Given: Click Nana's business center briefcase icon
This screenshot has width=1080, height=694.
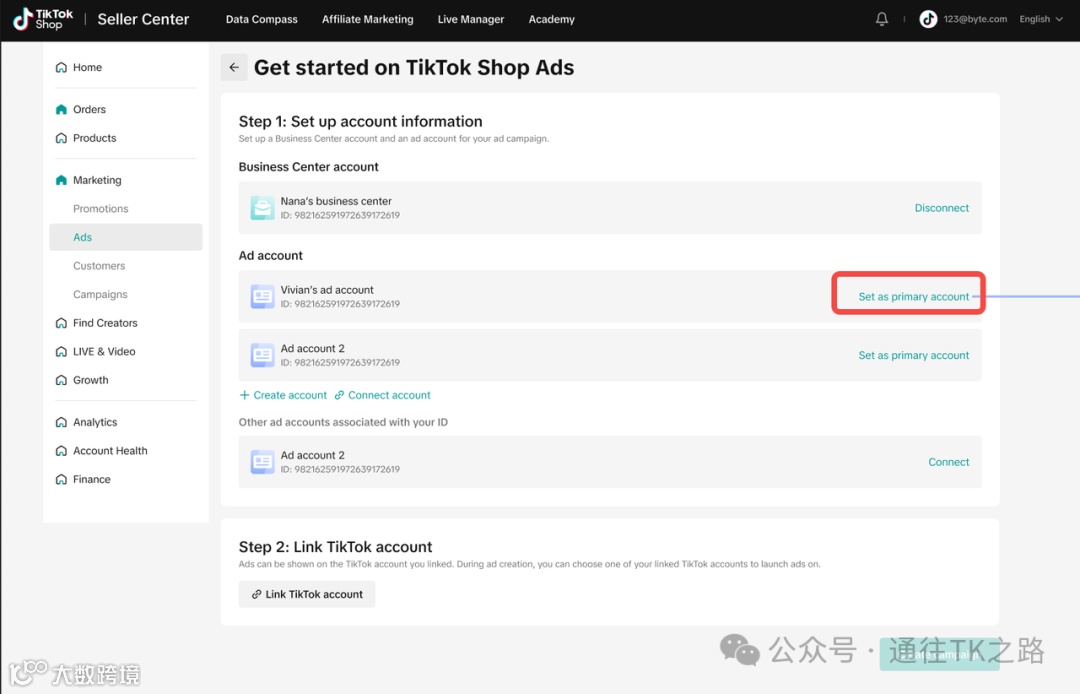Looking at the screenshot, I should (x=262, y=208).
